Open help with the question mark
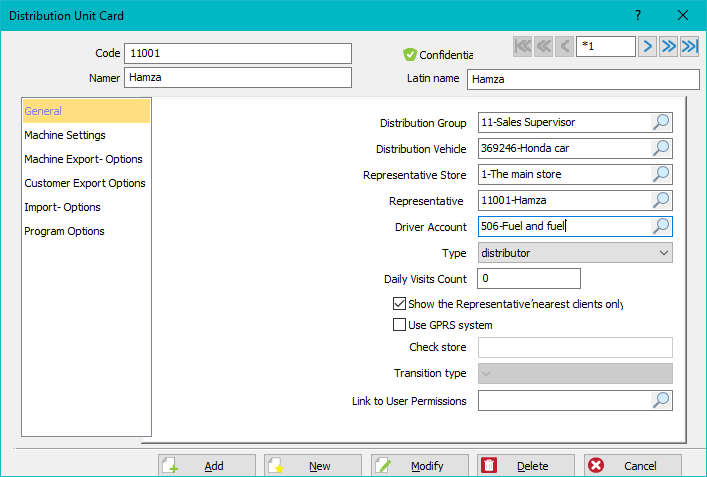The width and height of the screenshot is (707, 477). point(638,15)
